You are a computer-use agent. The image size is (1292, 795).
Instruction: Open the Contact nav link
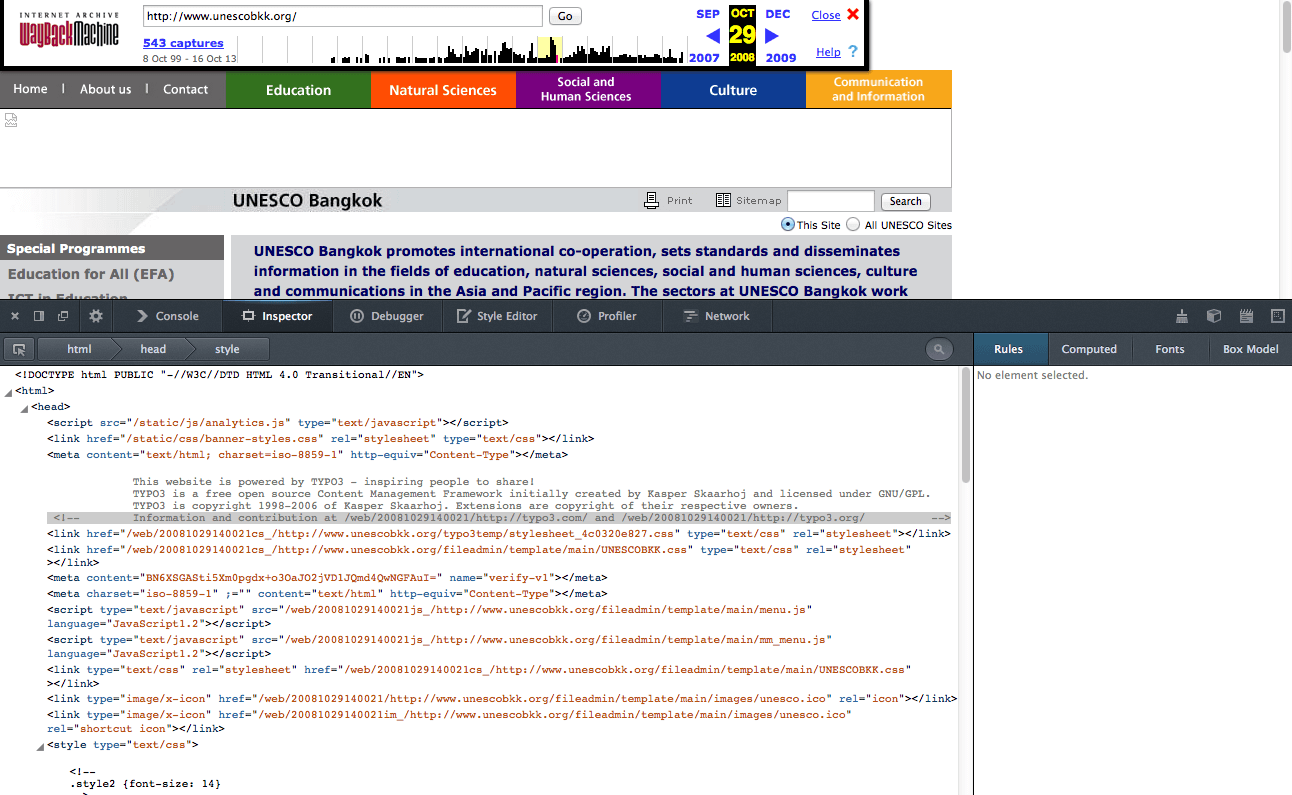click(185, 89)
